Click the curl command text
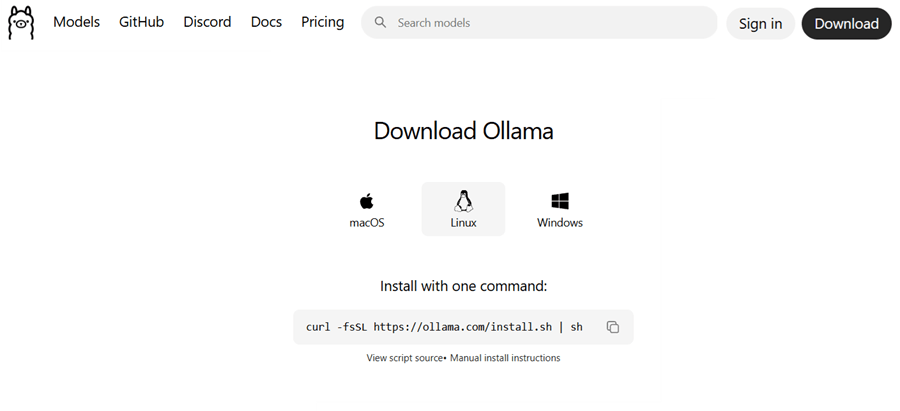The width and height of the screenshot is (900, 411). (444, 327)
